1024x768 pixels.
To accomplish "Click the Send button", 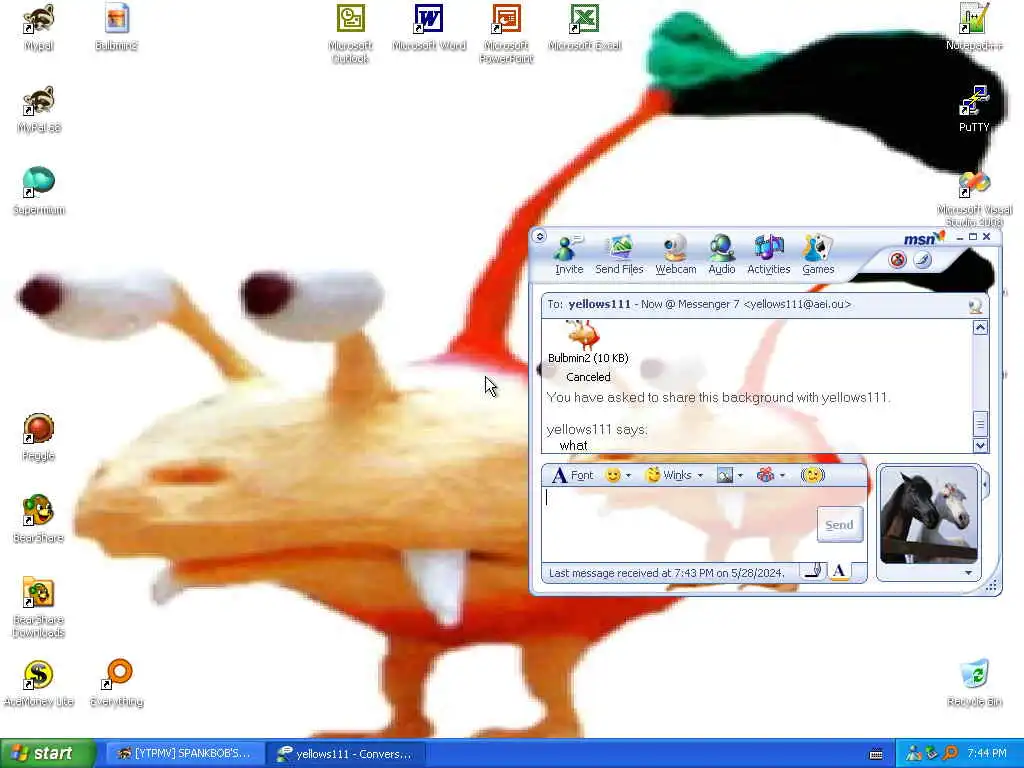I will pyautogui.click(x=839, y=524).
